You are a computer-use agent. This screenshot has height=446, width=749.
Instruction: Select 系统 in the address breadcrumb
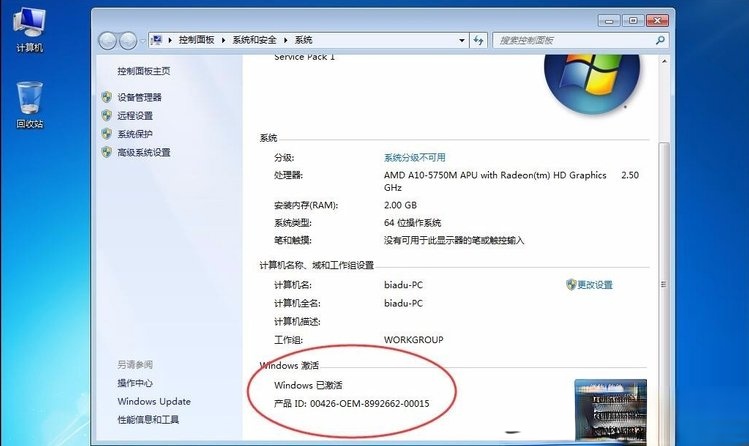click(x=303, y=40)
